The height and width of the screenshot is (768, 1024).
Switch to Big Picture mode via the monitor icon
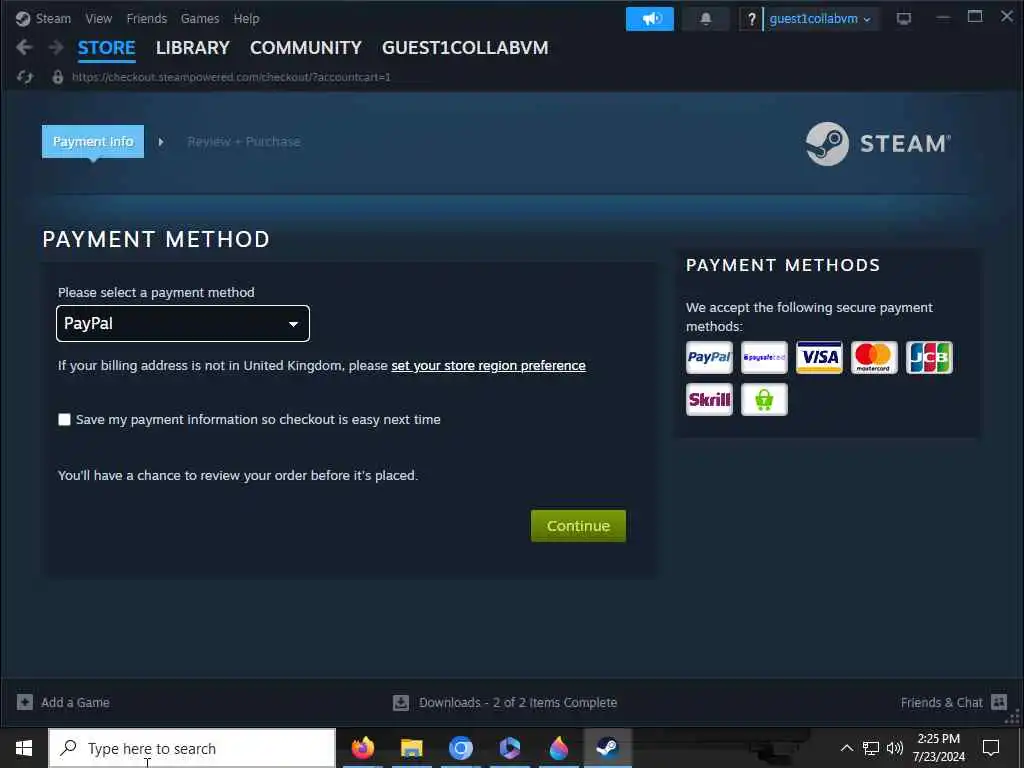pyautogui.click(x=904, y=19)
